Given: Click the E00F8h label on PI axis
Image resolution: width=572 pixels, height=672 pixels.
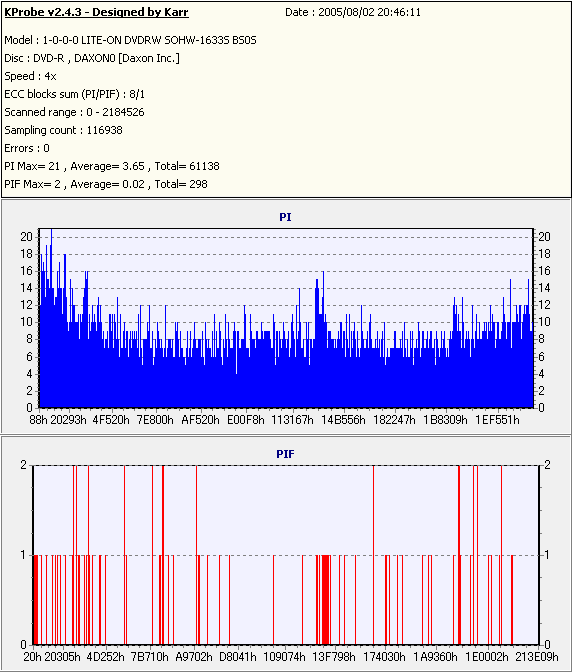Looking at the screenshot, I should tap(246, 420).
